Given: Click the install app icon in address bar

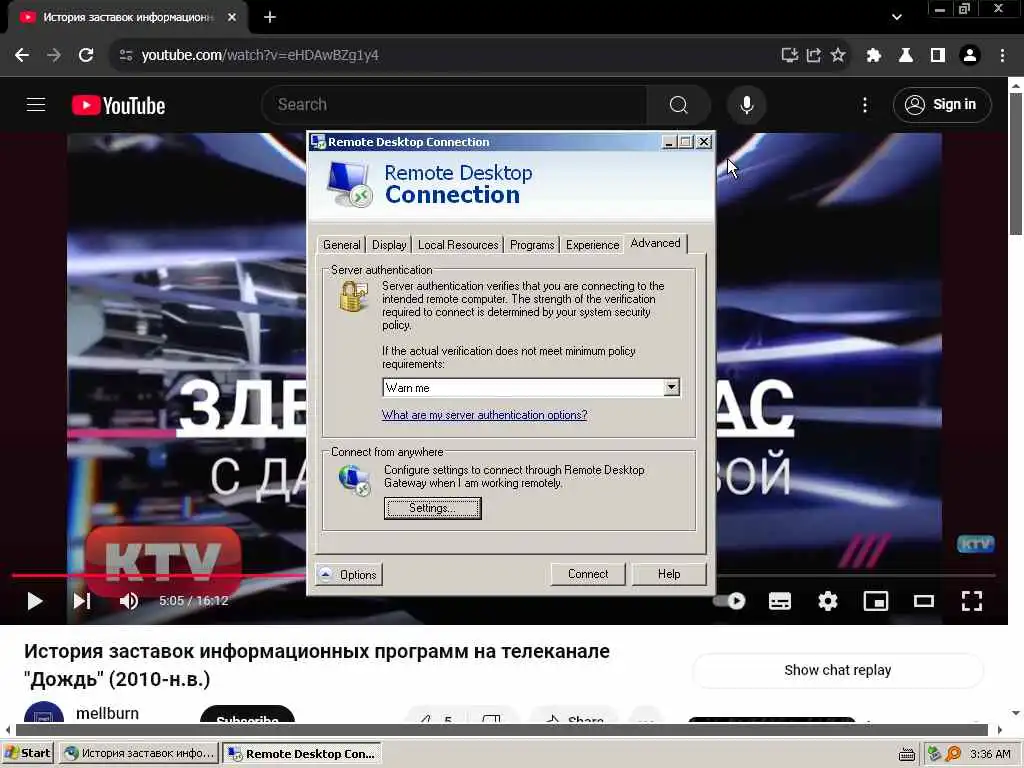Looking at the screenshot, I should click(790, 55).
